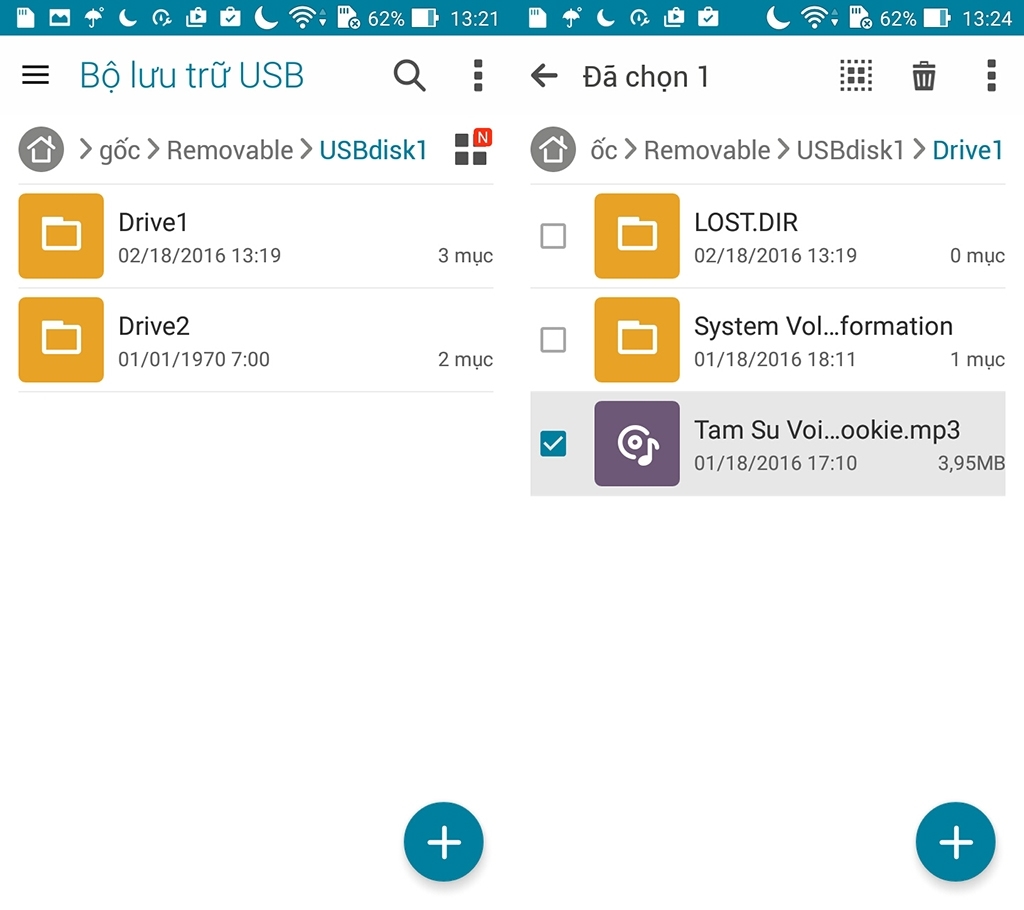The width and height of the screenshot is (1024, 910).
Task: Tap the Drive1 folder name
Action: tap(153, 222)
